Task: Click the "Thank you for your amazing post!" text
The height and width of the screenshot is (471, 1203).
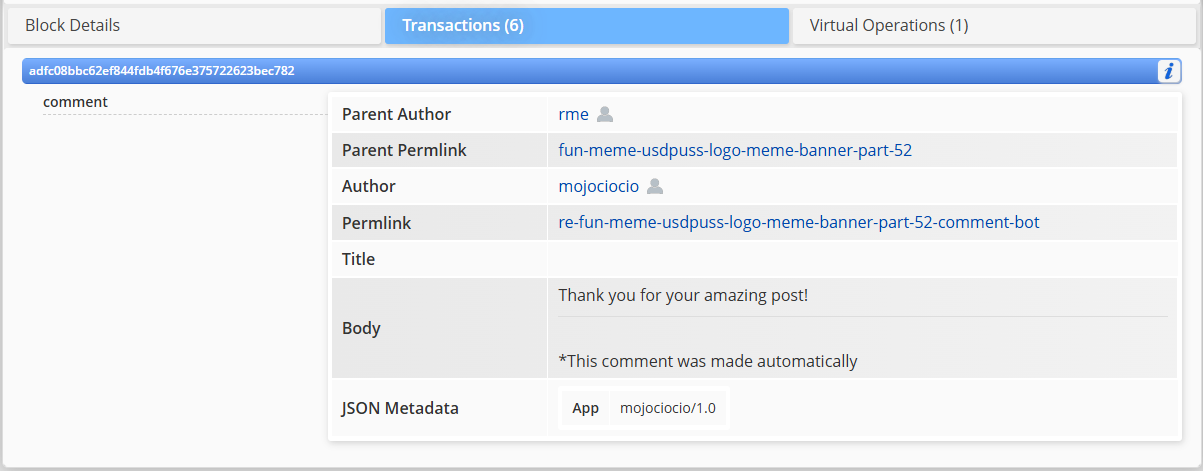Action: click(x=682, y=295)
